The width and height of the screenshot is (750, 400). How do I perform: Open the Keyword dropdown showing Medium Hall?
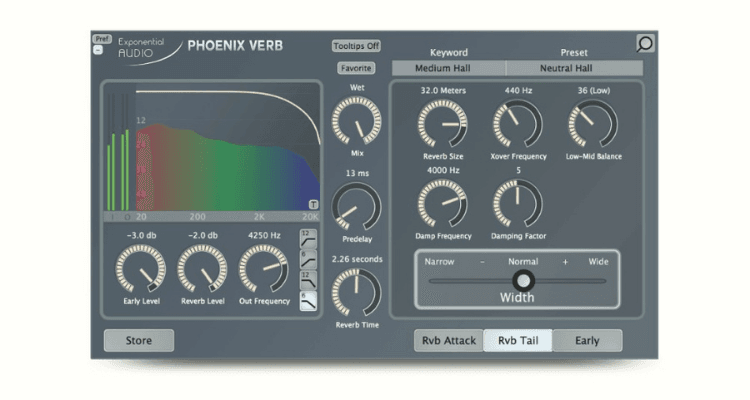point(449,68)
